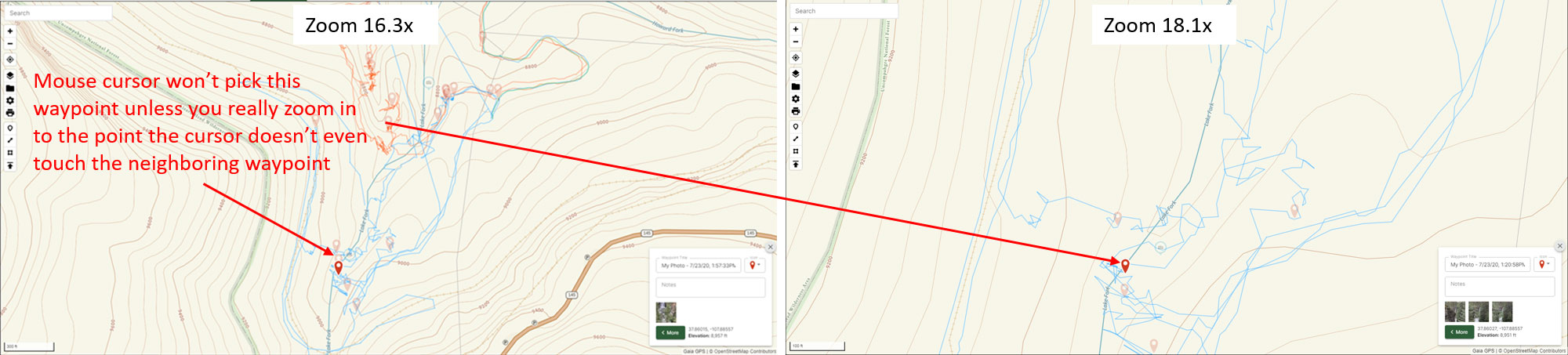
Task: Open the waypoint icon dropdown in the 1:57:33PM panel
Action: pyautogui.click(x=754, y=265)
